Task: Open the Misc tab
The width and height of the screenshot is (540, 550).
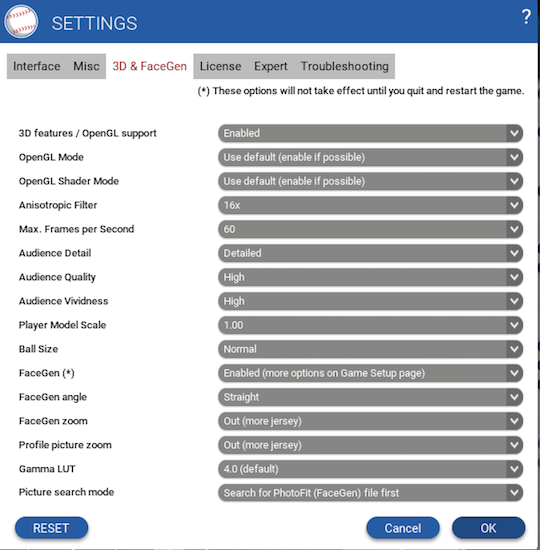Action: pos(86,66)
